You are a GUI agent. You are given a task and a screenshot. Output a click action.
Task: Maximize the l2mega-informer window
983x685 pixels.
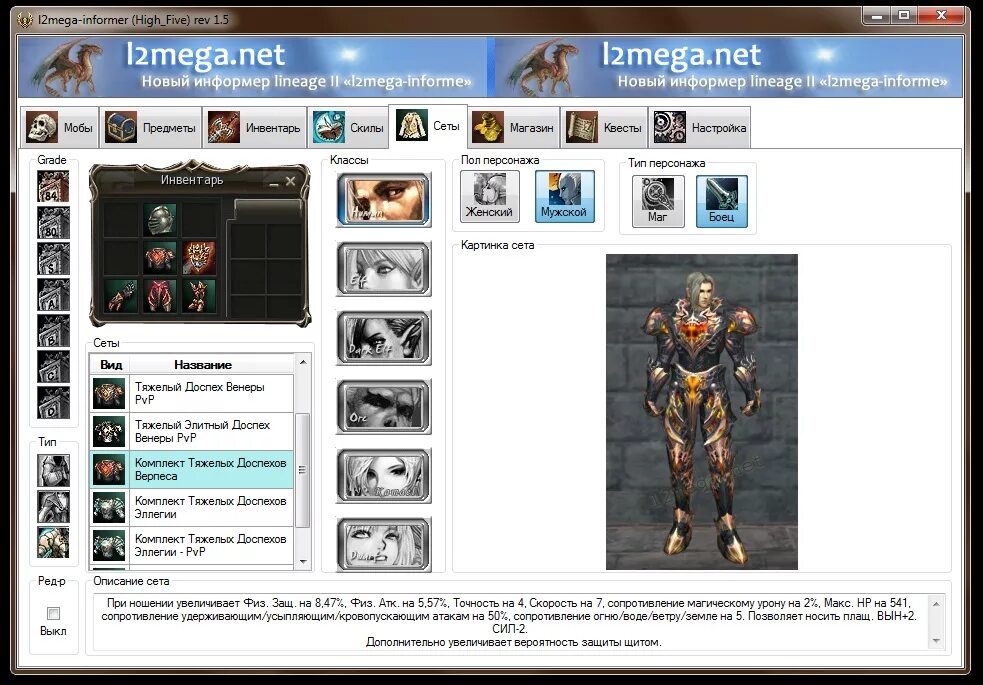coord(904,15)
